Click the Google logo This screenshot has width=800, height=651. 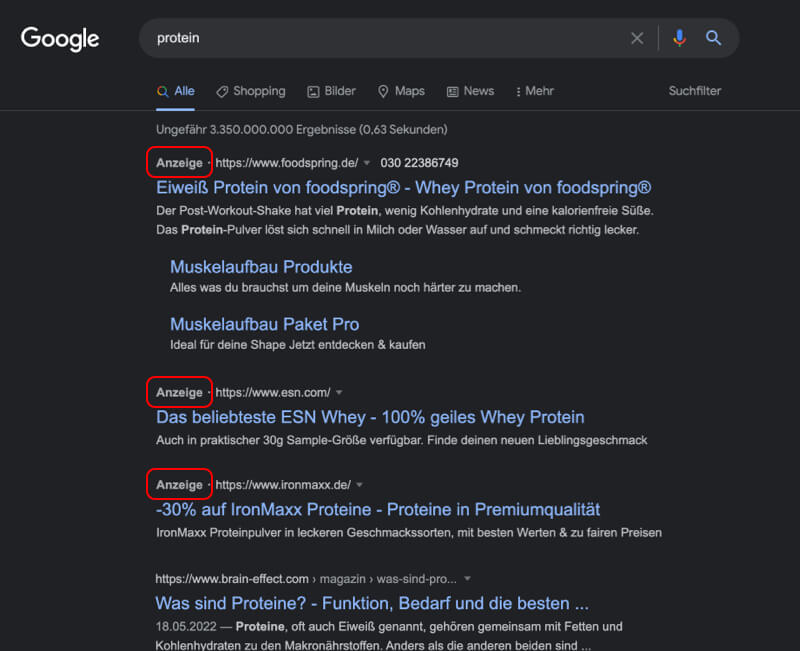pyautogui.click(x=60, y=39)
